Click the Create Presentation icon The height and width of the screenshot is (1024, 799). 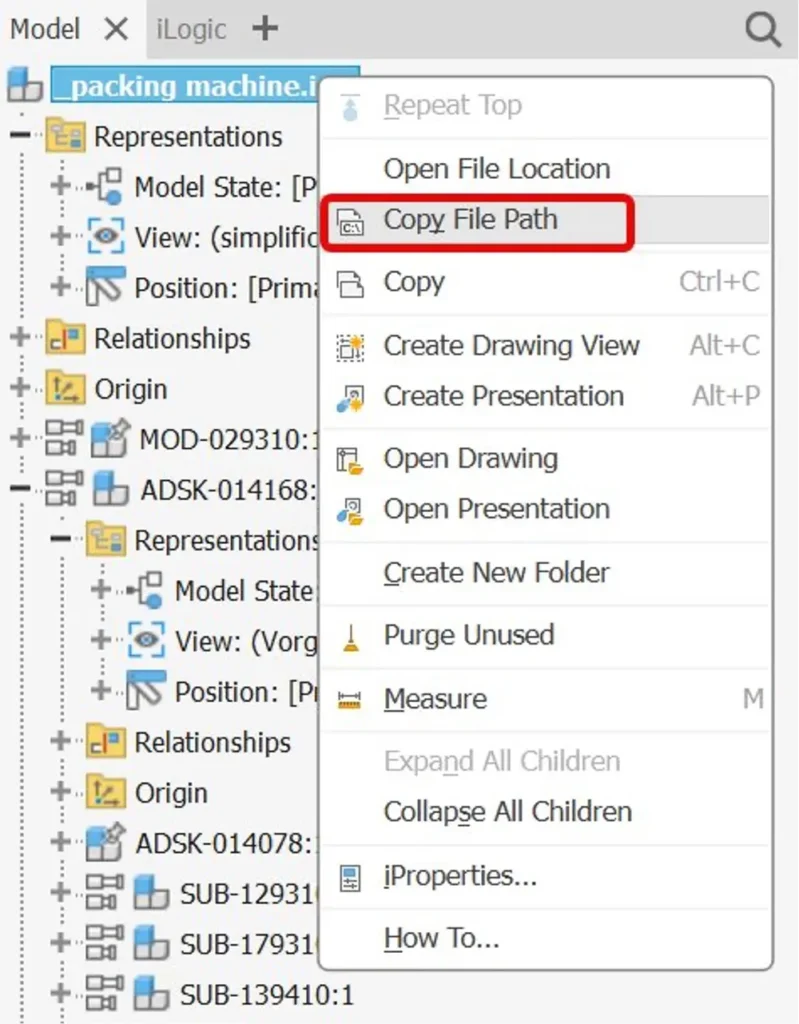pyautogui.click(x=352, y=396)
